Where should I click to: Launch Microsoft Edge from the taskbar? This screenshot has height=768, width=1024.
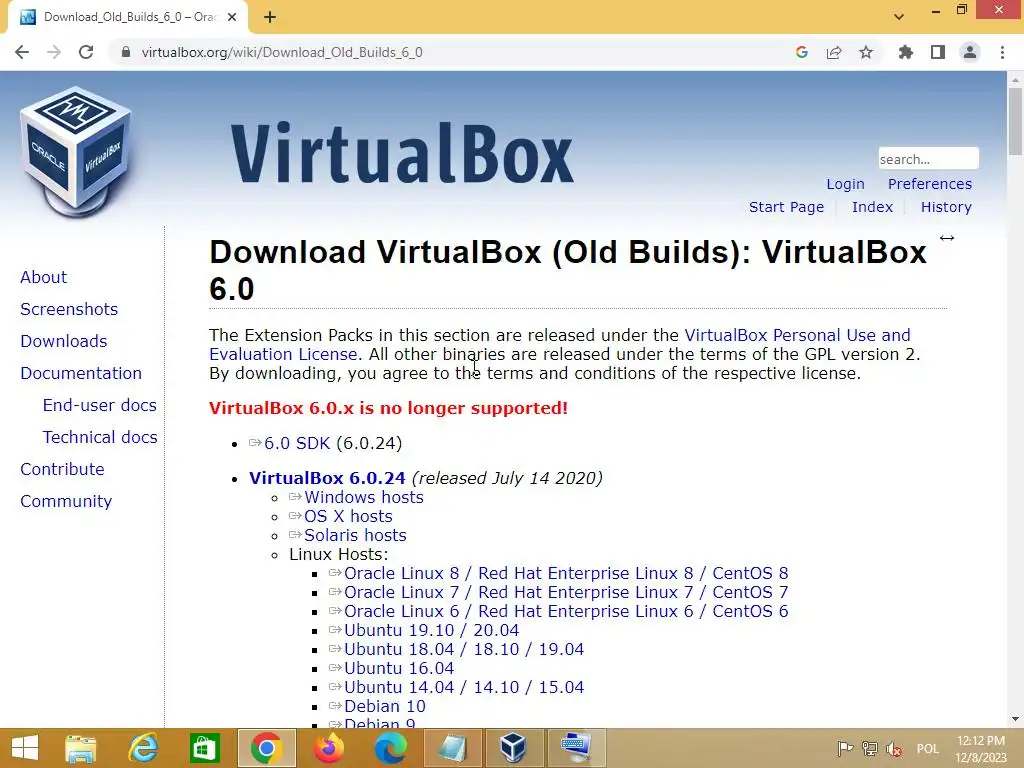pyautogui.click(x=391, y=748)
